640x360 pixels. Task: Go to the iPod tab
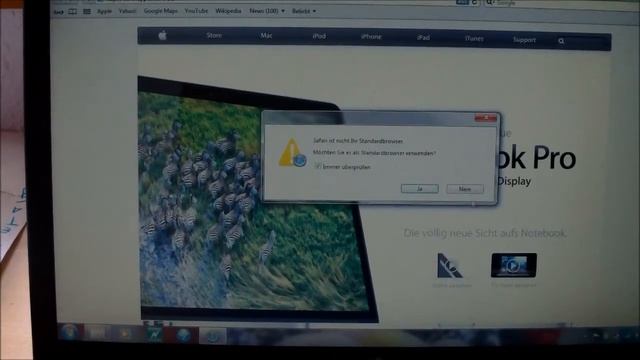click(319, 36)
